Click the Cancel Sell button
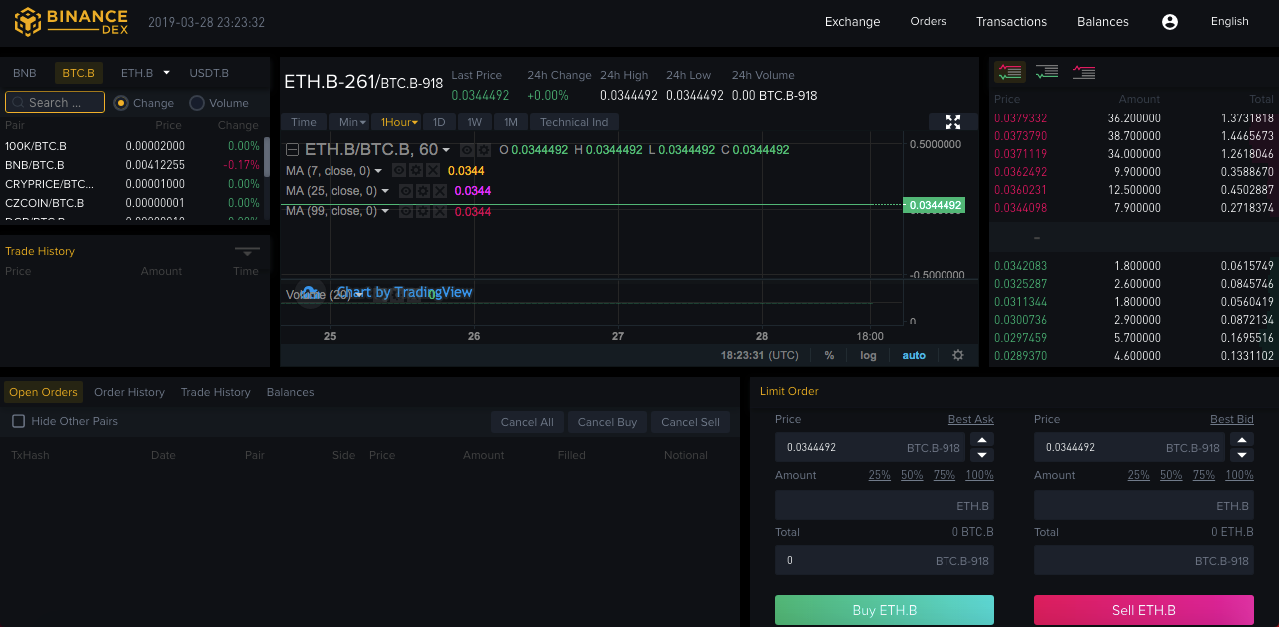Image resolution: width=1279 pixels, height=627 pixels. coord(690,422)
